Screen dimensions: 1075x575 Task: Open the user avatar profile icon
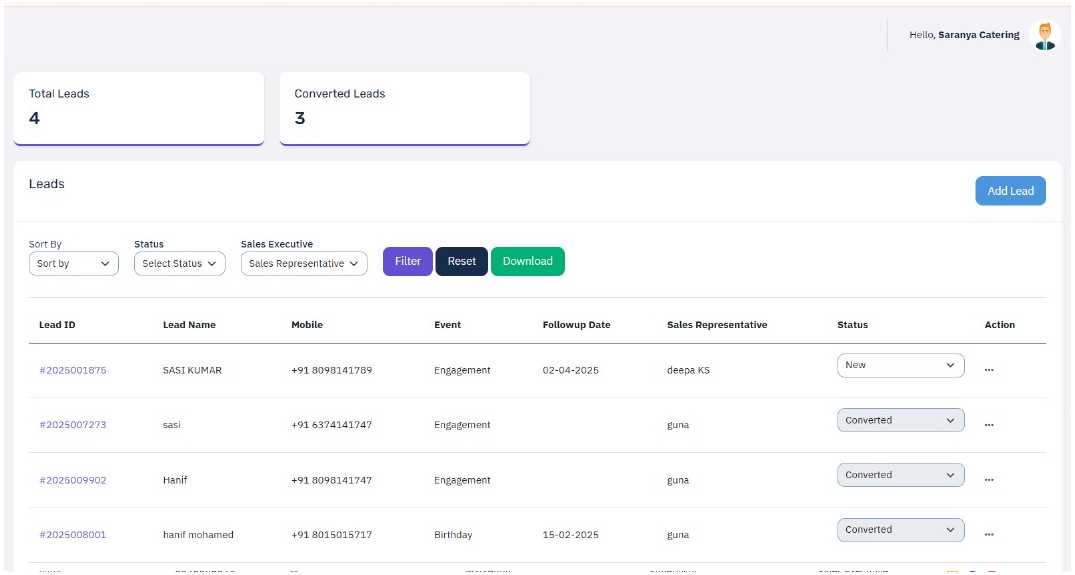[1045, 35]
